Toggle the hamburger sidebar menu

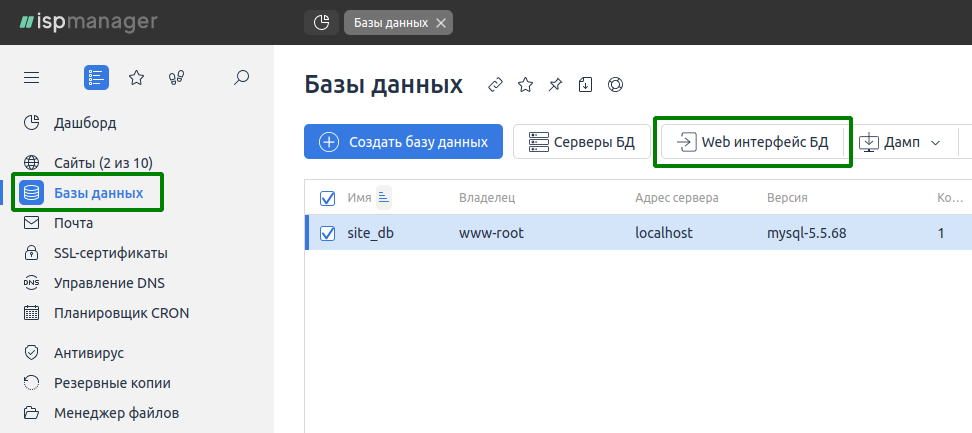pos(31,77)
